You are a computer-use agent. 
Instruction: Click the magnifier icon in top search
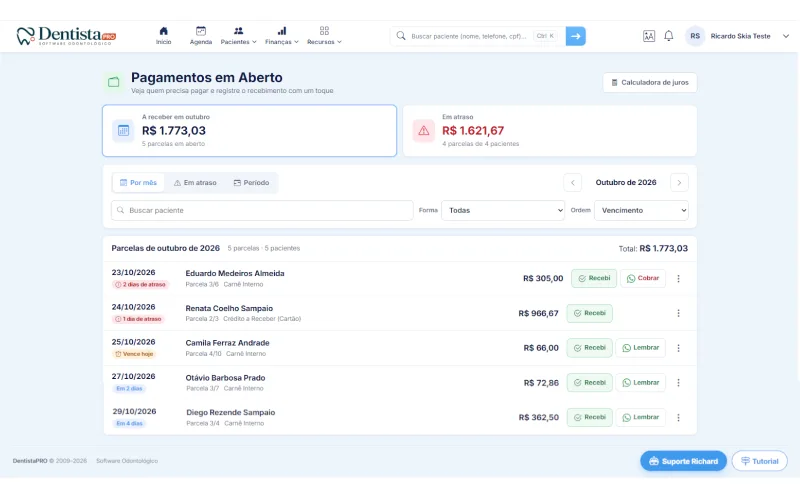pos(401,36)
